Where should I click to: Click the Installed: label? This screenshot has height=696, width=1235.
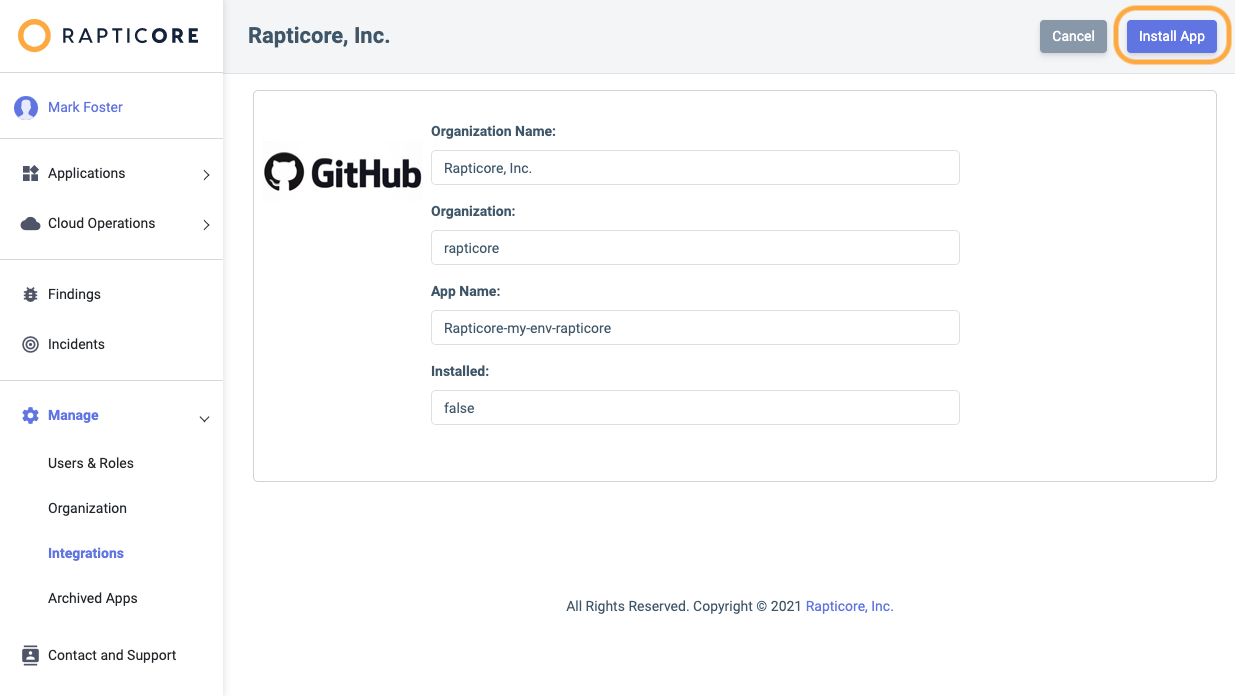[x=460, y=371]
